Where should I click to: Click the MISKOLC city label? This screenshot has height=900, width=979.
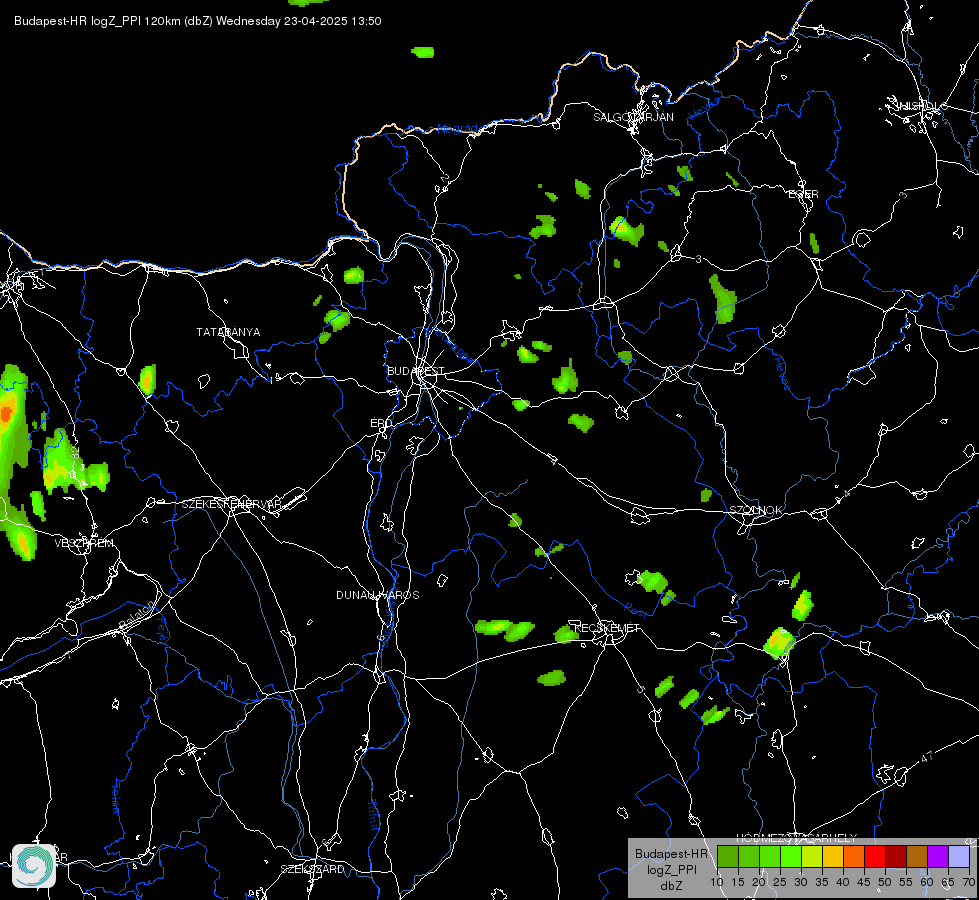click(920, 106)
